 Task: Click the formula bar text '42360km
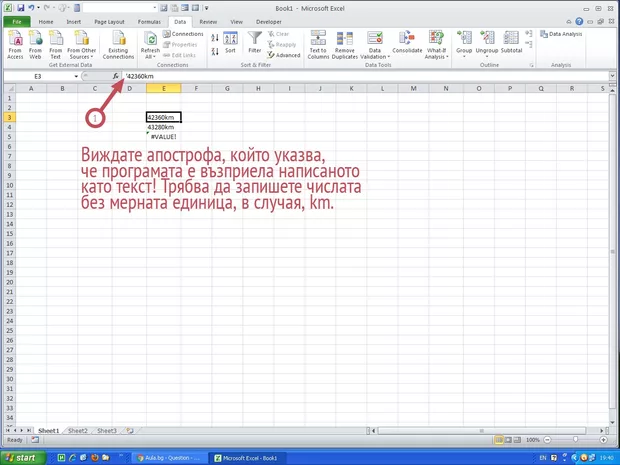[140, 76]
